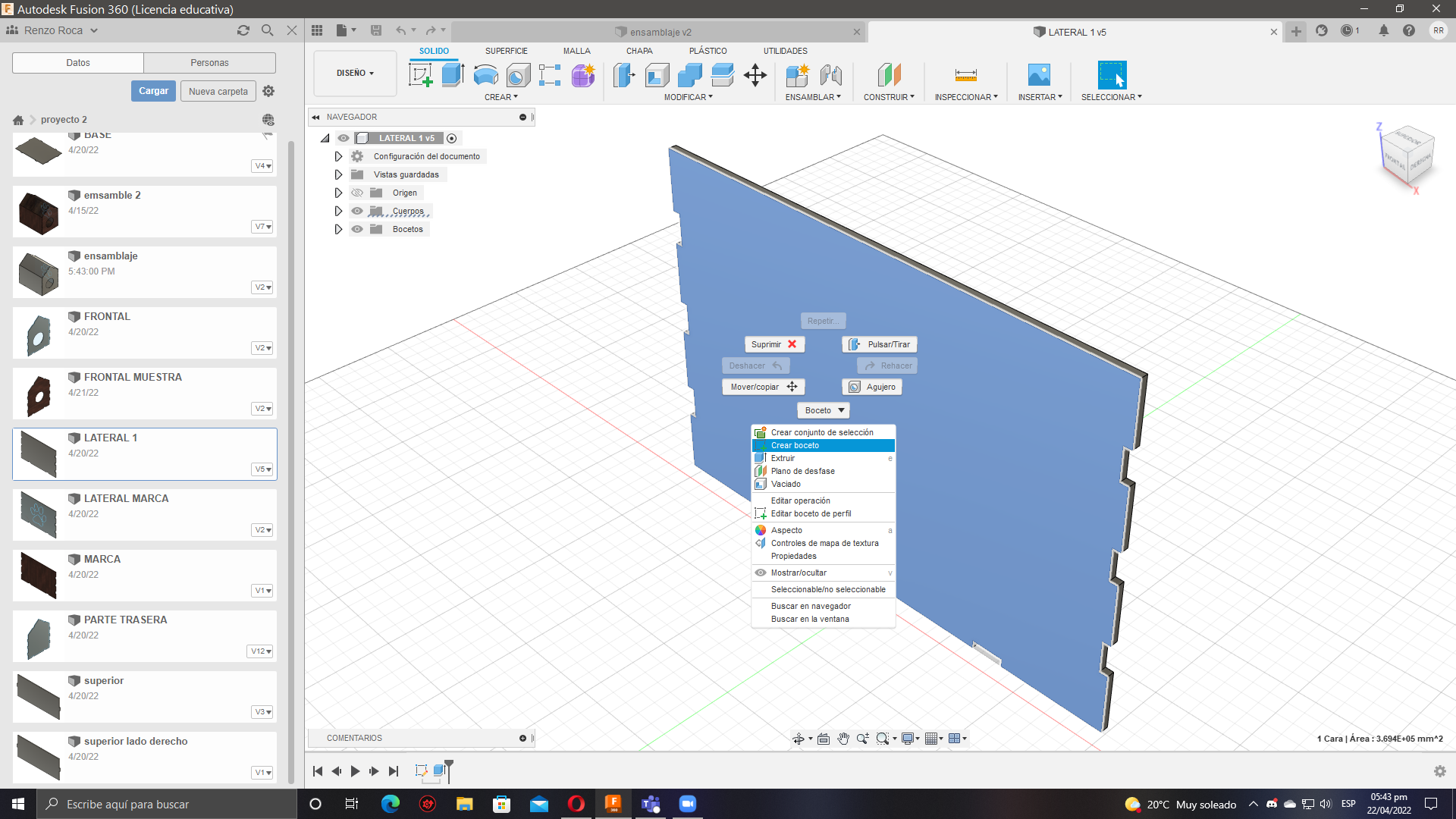1456x819 pixels.
Task: Open the Help question mark icon
Action: (1409, 31)
